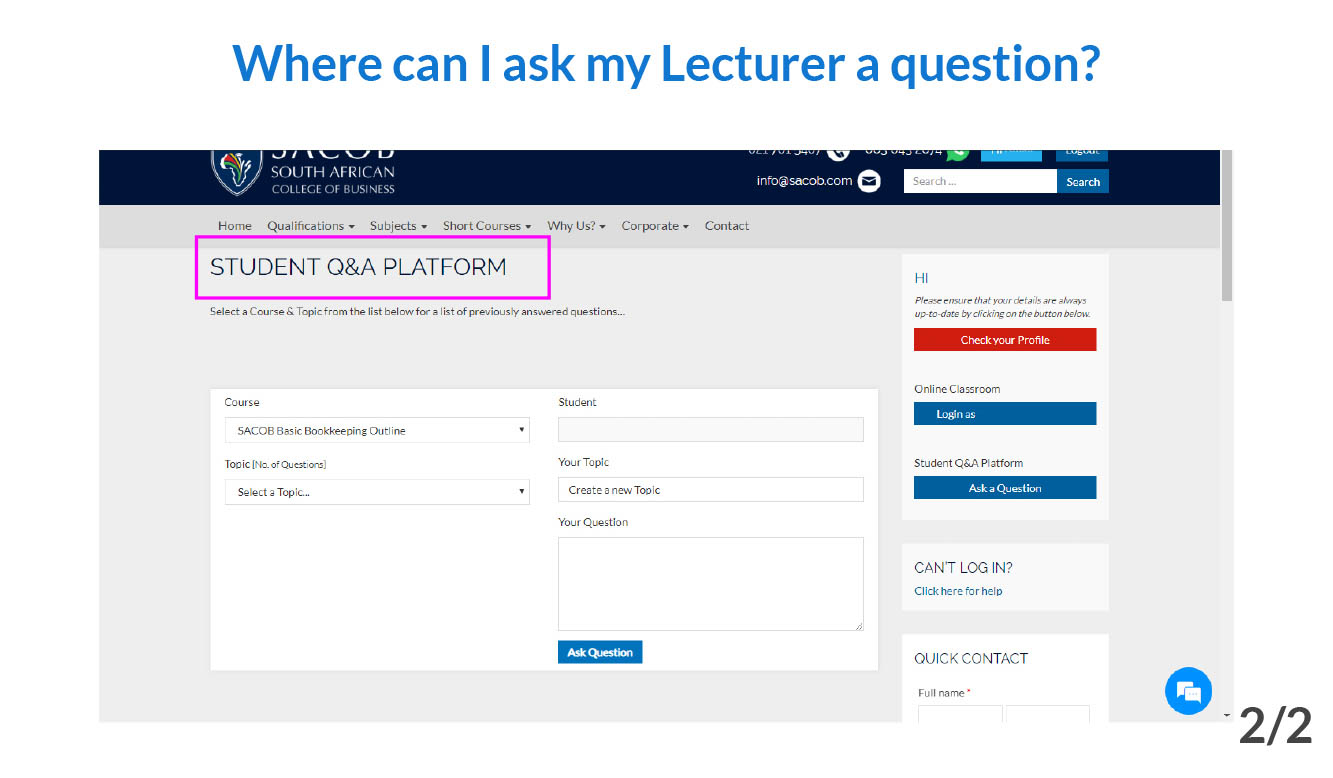The height and width of the screenshot is (778, 1333).
Task: Click the Your Question label
Action: click(x=593, y=522)
